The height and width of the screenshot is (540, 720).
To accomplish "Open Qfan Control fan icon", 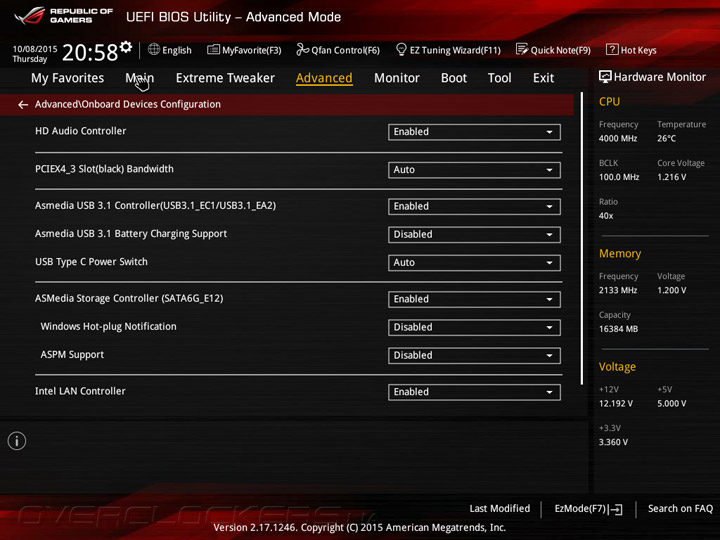I will pos(302,50).
